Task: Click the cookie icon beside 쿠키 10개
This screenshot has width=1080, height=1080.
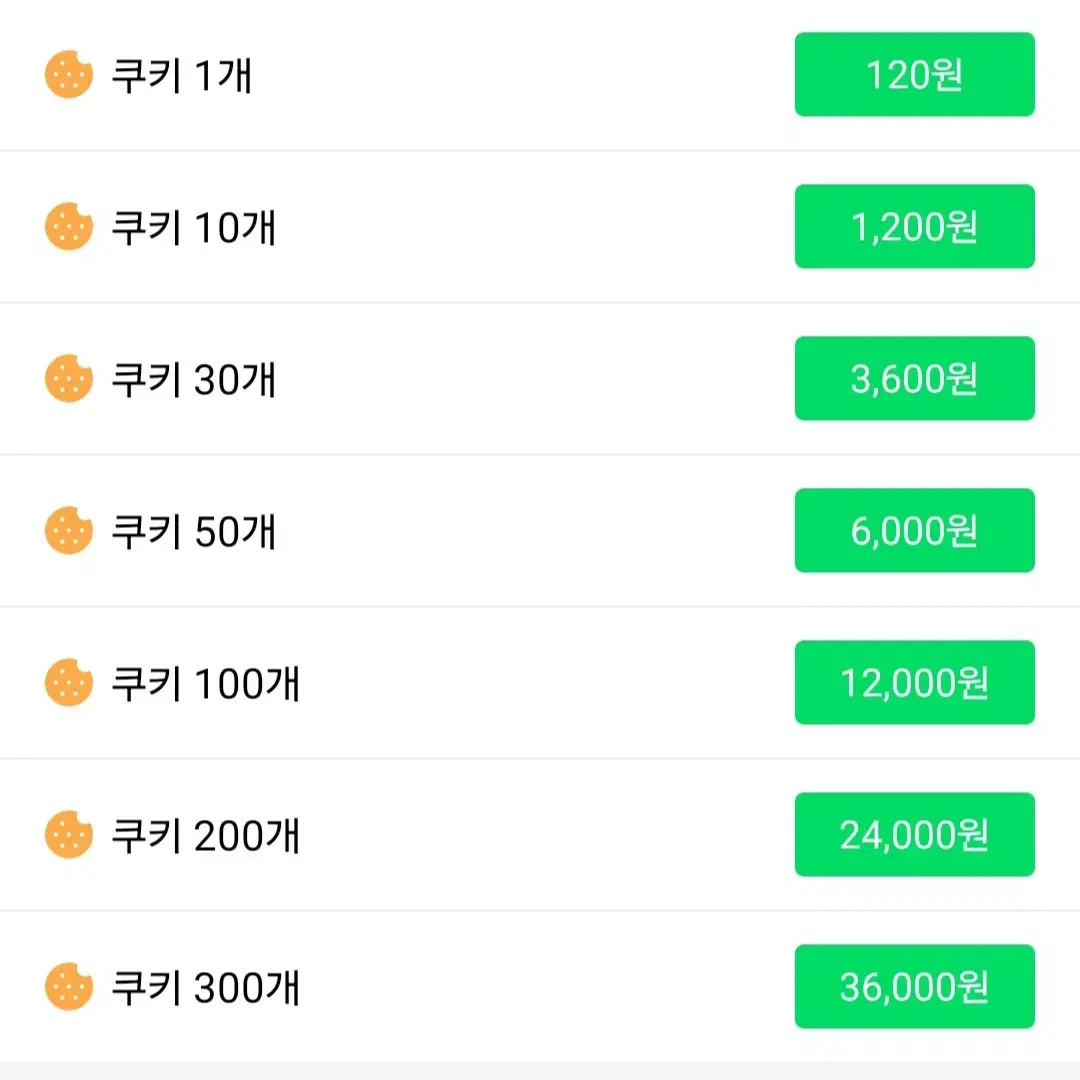Action: click(69, 227)
